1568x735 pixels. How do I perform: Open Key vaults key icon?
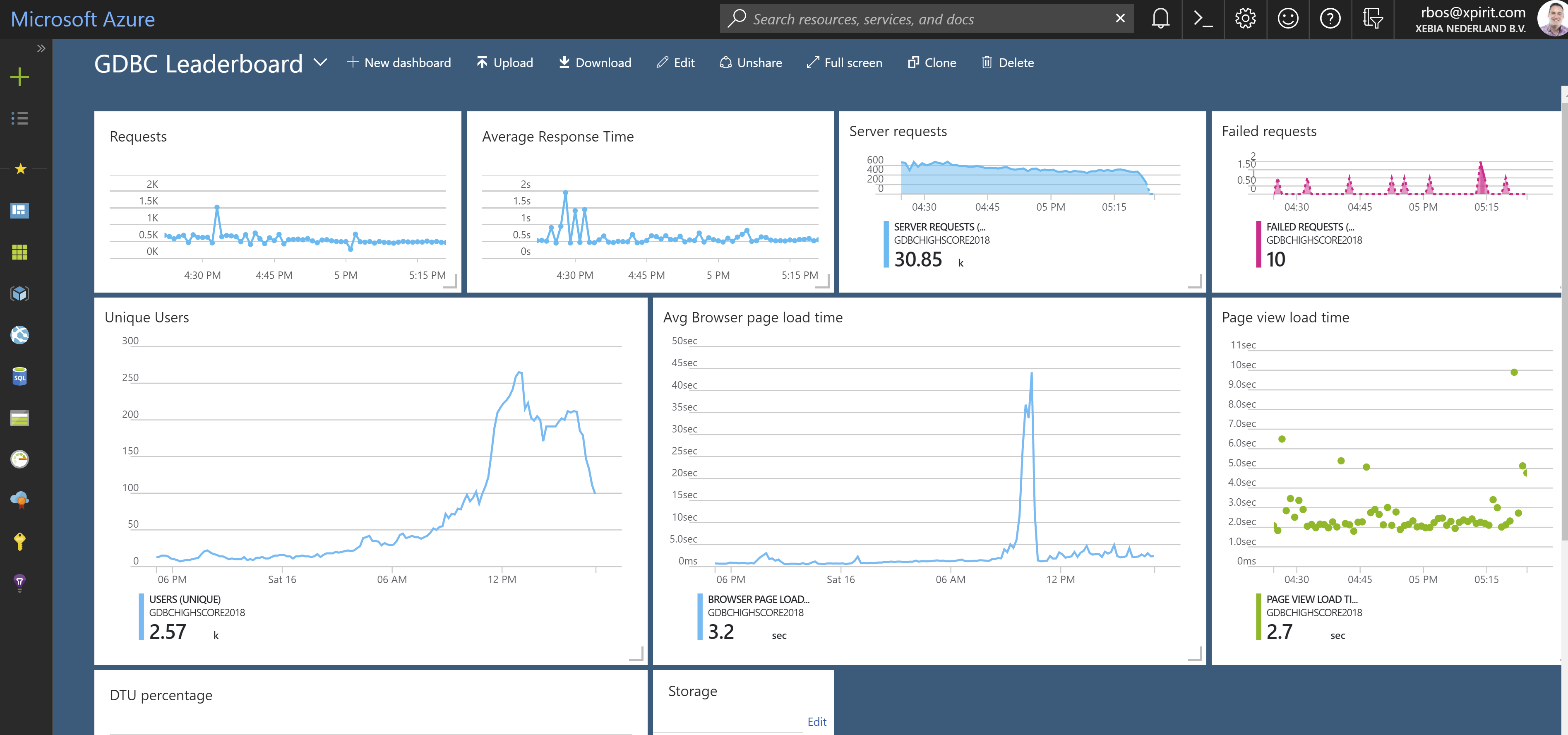(19, 541)
